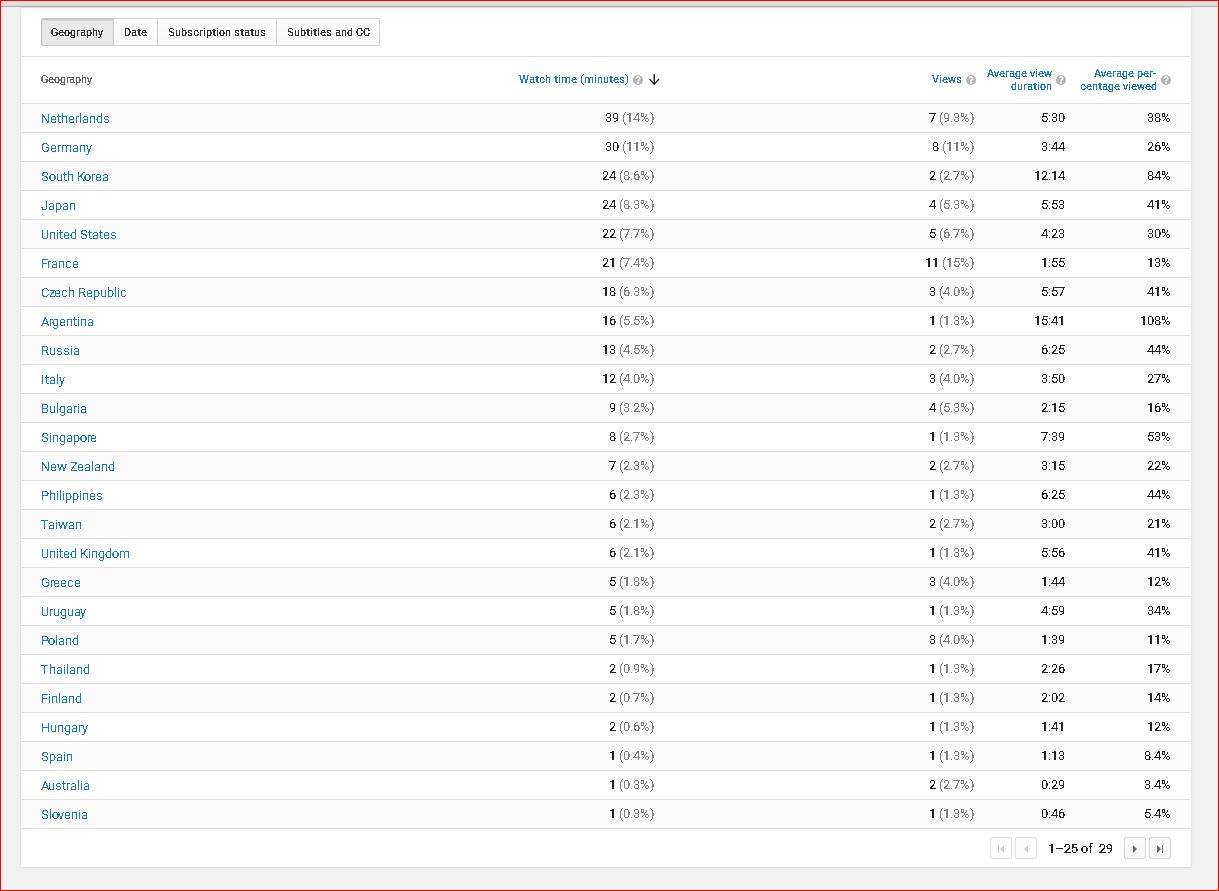
Task: Open the Subscription status tab
Action: pos(216,32)
